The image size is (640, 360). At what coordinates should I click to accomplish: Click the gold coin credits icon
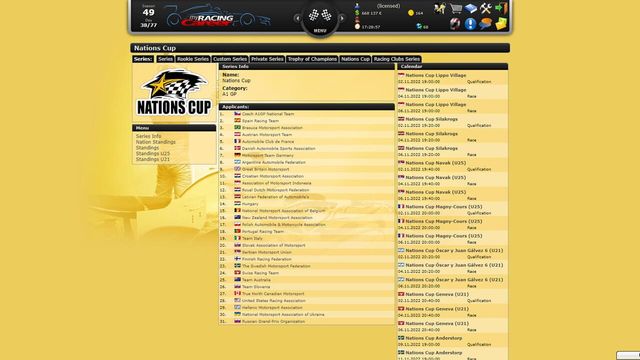[411, 13]
